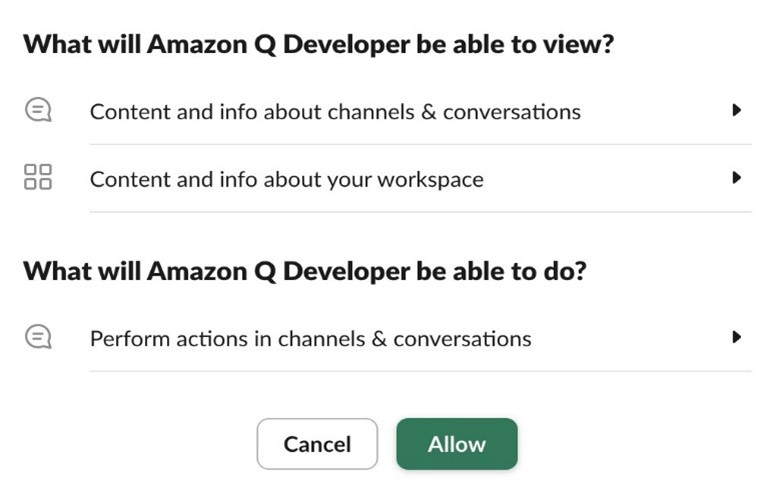
Task: Expand the channels & conversations content arrow
Action: (x=737, y=110)
